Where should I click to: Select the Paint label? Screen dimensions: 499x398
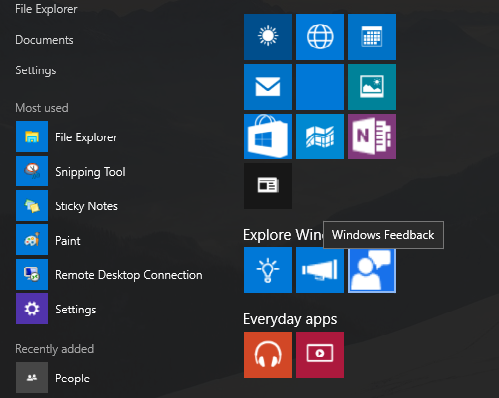(68, 241)
